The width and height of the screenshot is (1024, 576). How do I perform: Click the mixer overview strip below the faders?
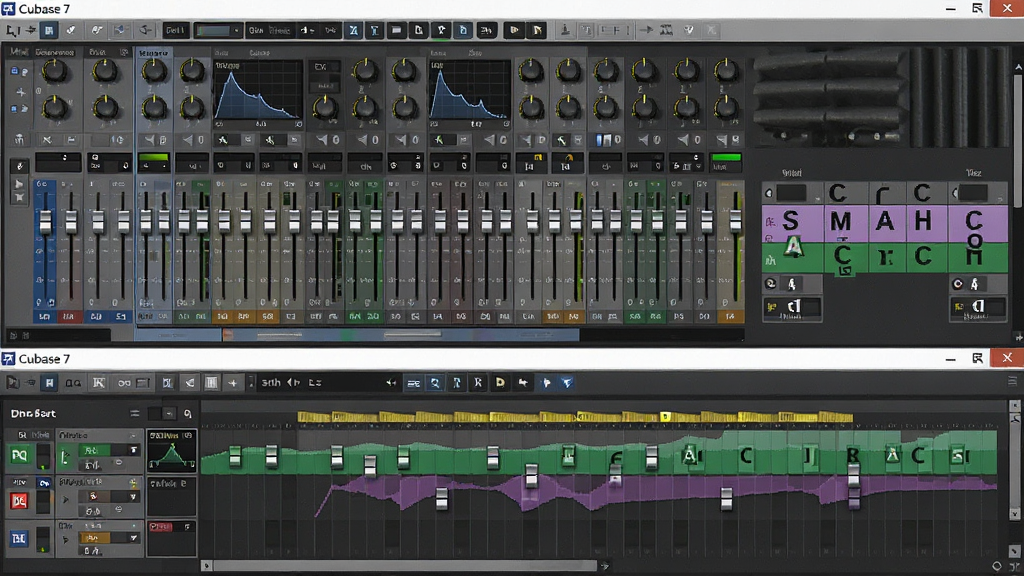(x=356, y=335)
